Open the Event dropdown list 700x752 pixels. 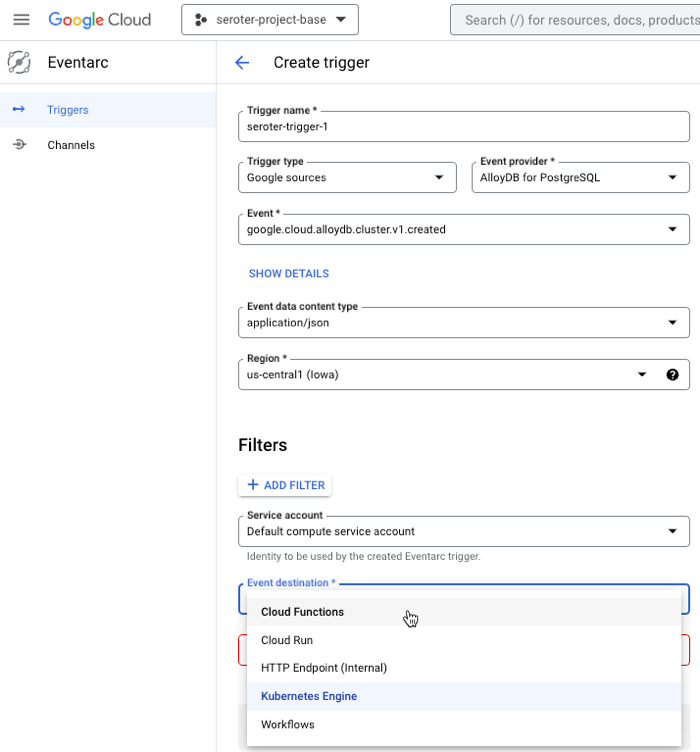464,229
